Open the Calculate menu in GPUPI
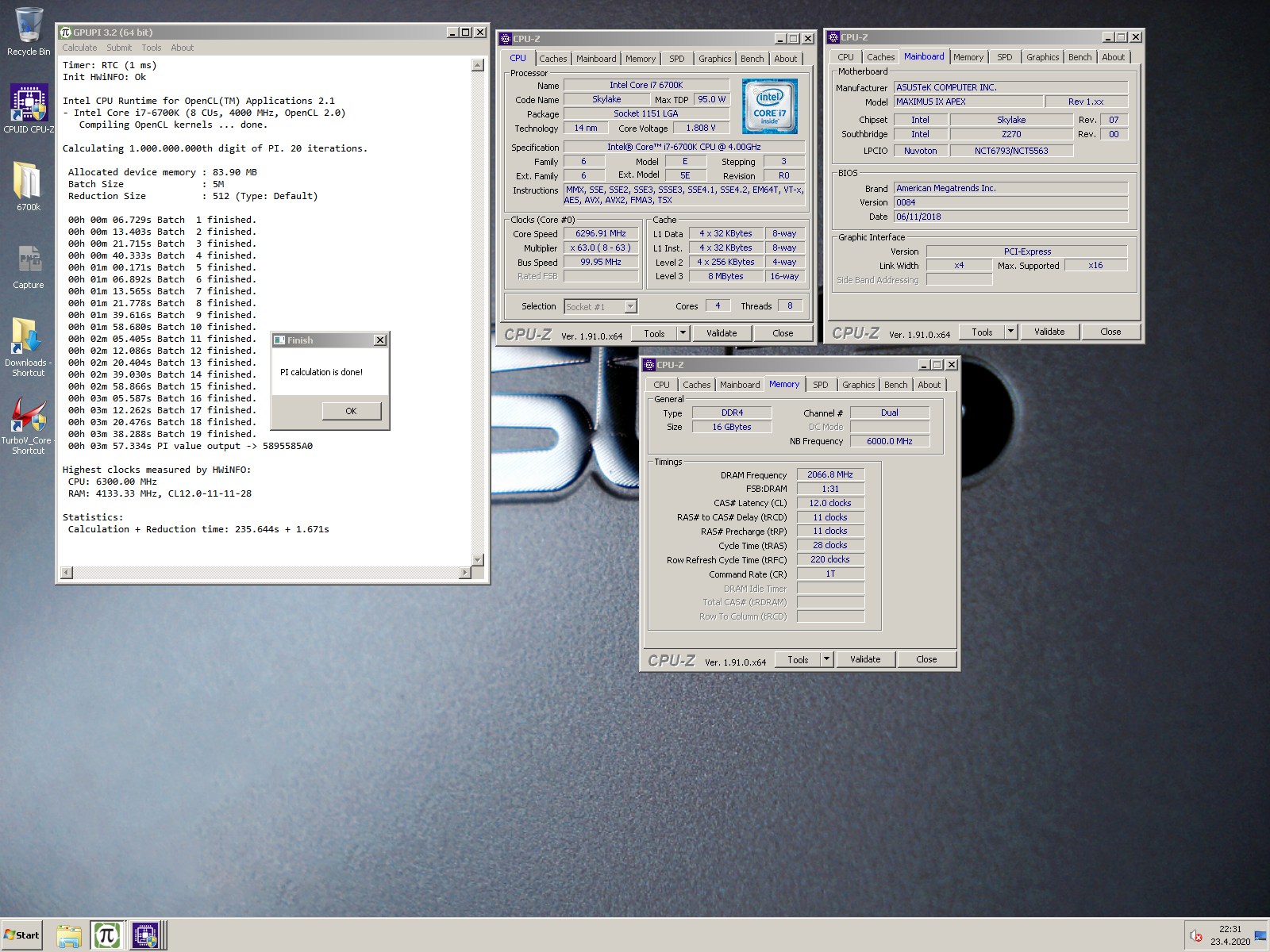Image resolution: width=1270 pixels, height=952 pixels. point(79,48)
